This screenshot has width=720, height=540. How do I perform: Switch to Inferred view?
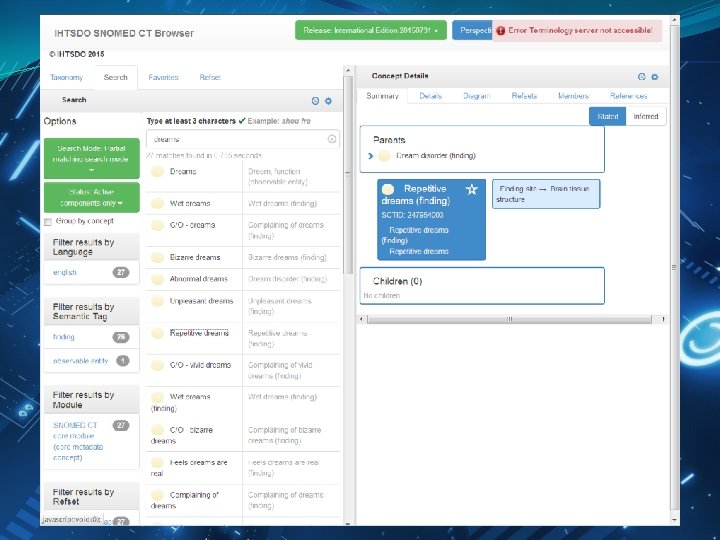[x=646, y=117]
